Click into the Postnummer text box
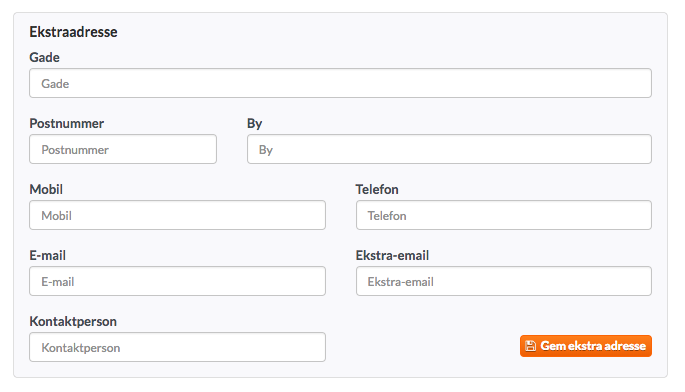Screen dimensions: 685x392 coord(123,149)
